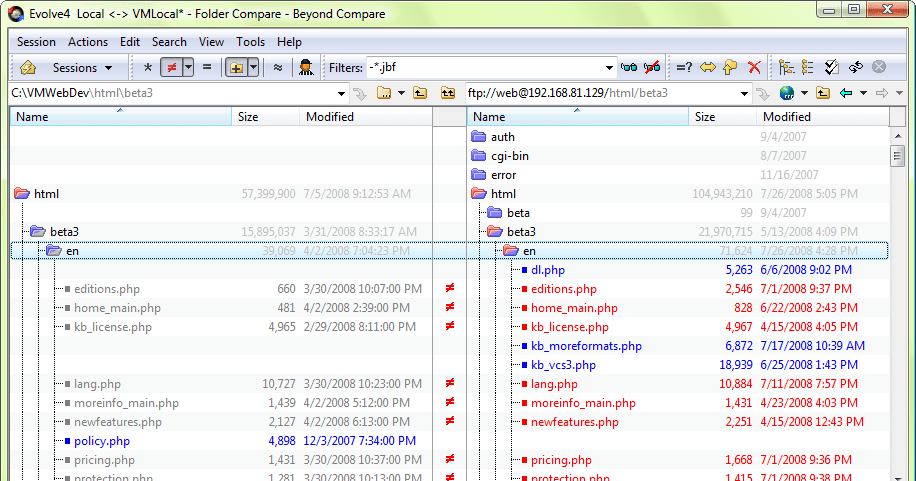The width and height of the screenshot is (916, 481).
Task: Click the referee Rules icon
Action: tap(306, 68)
